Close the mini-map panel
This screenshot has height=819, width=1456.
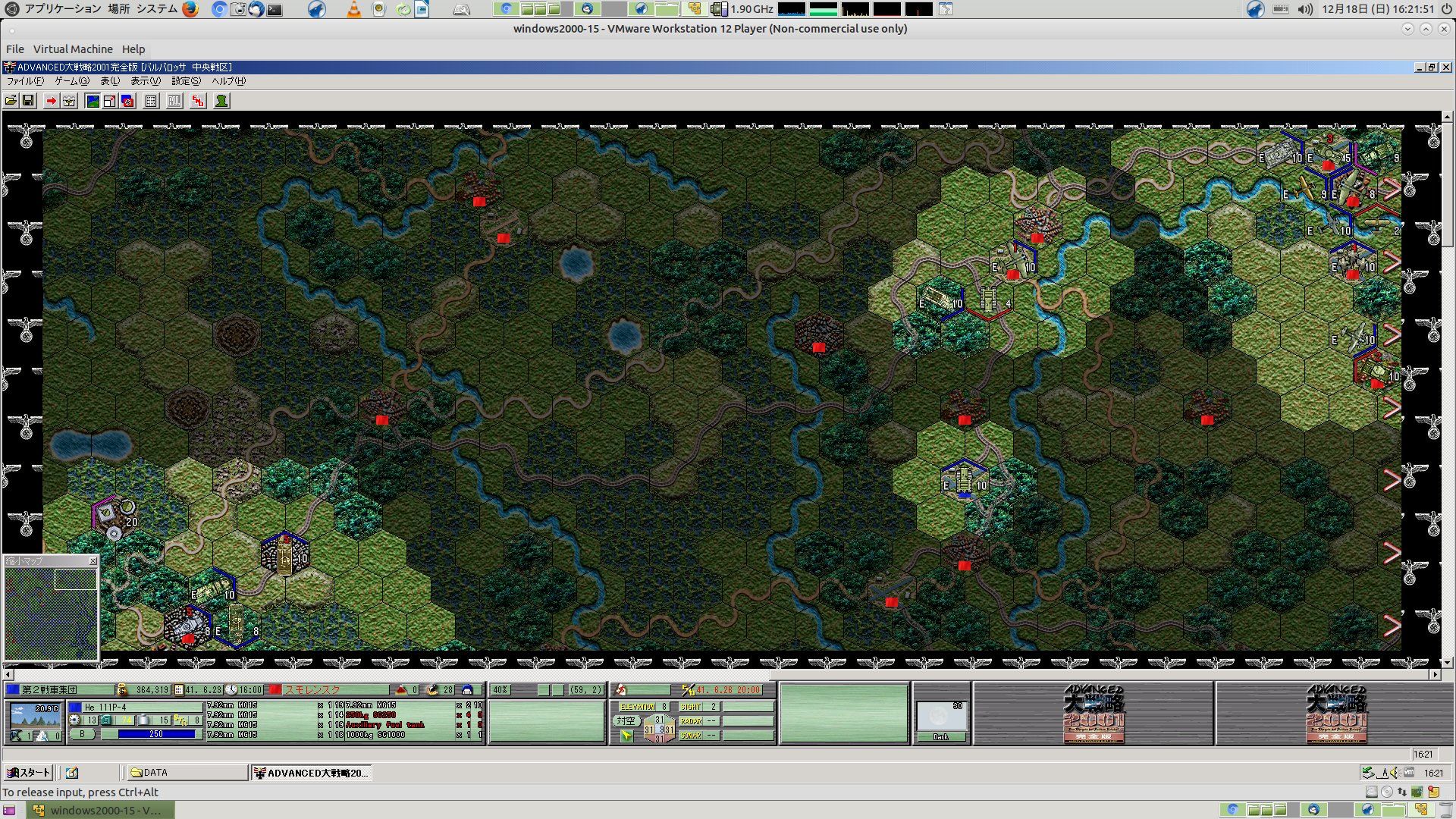tap(93, 561)
